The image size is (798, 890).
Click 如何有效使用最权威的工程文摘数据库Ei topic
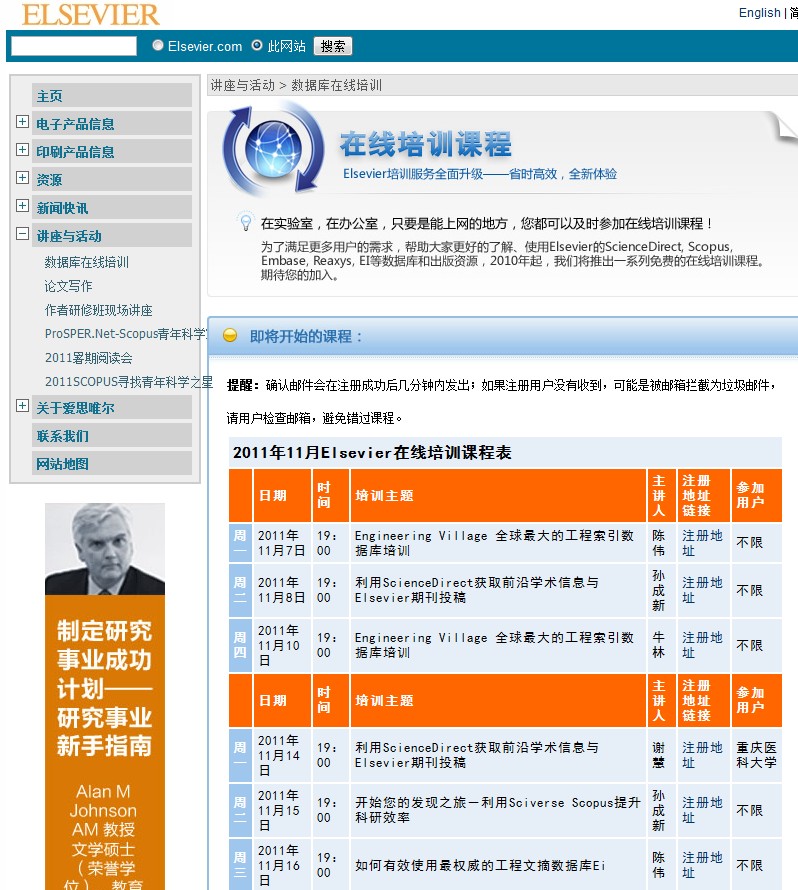point(480,865)
